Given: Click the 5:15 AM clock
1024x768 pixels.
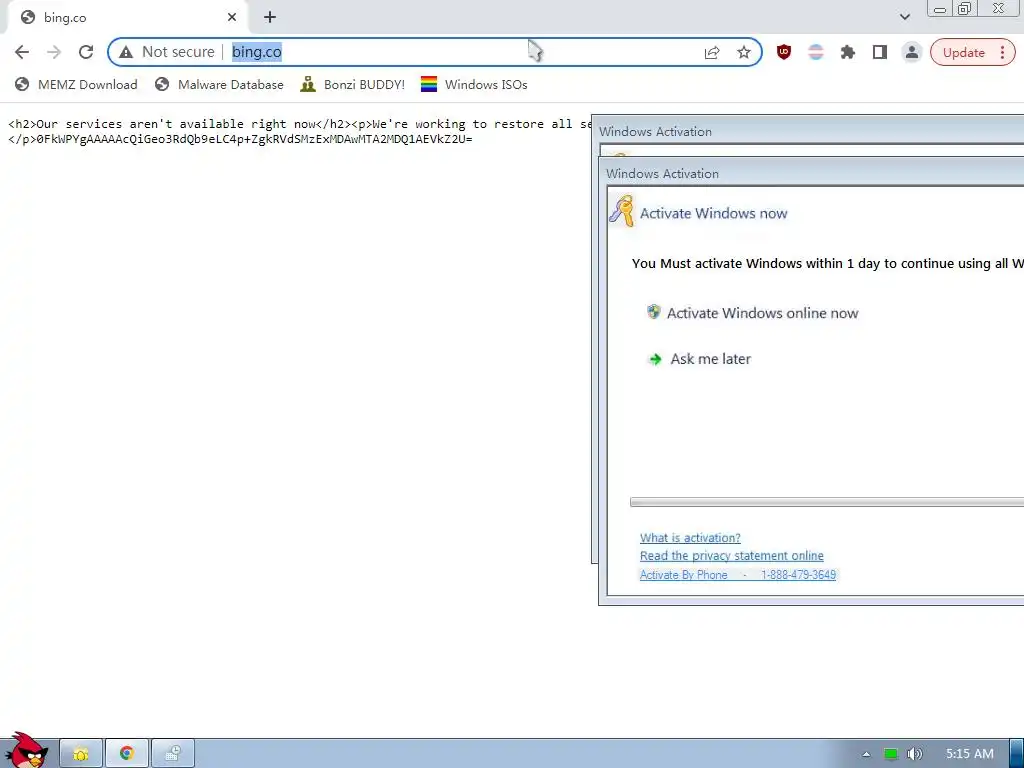Looking at the screenshot, I should [x=970, y=754].
